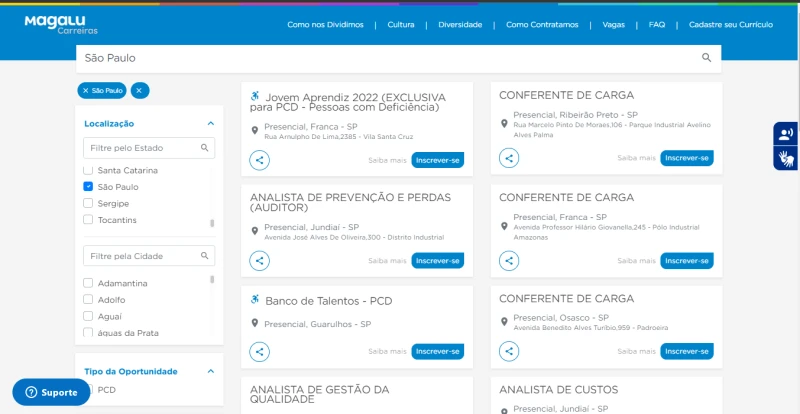Check the águas da Prata city checkbox

88,332
